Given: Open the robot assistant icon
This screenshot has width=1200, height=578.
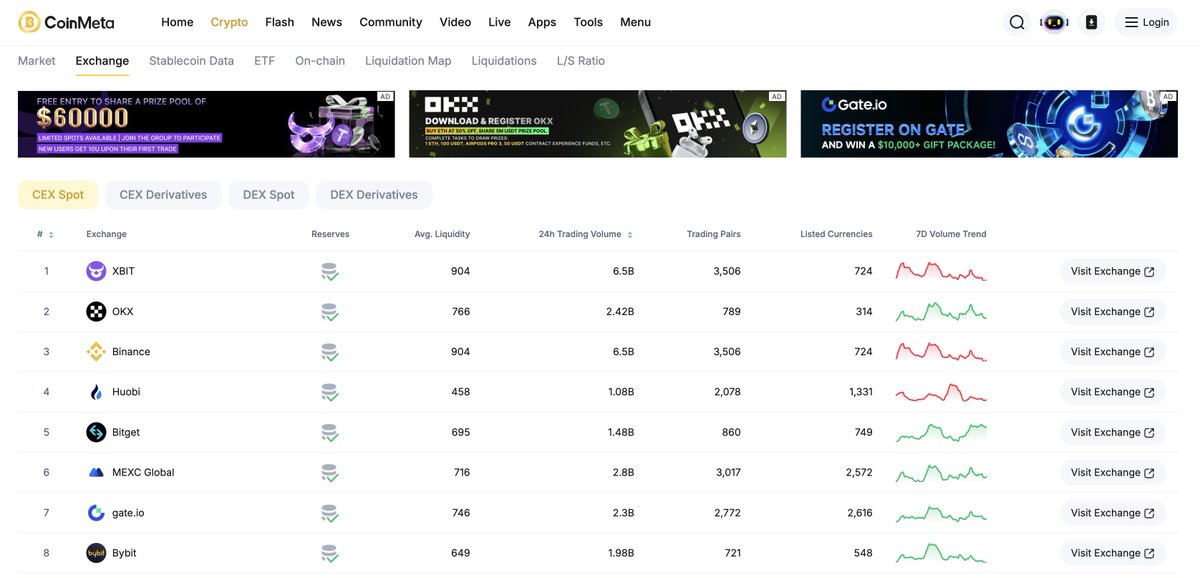Looking at the screenshot, I should coord(1054,22).
